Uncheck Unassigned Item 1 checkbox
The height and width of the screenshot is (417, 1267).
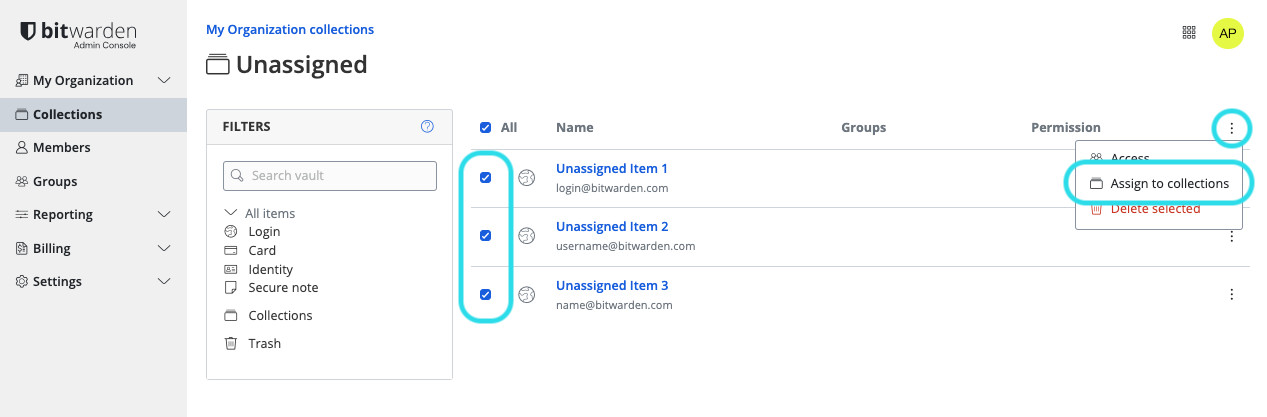pos(486,178)
